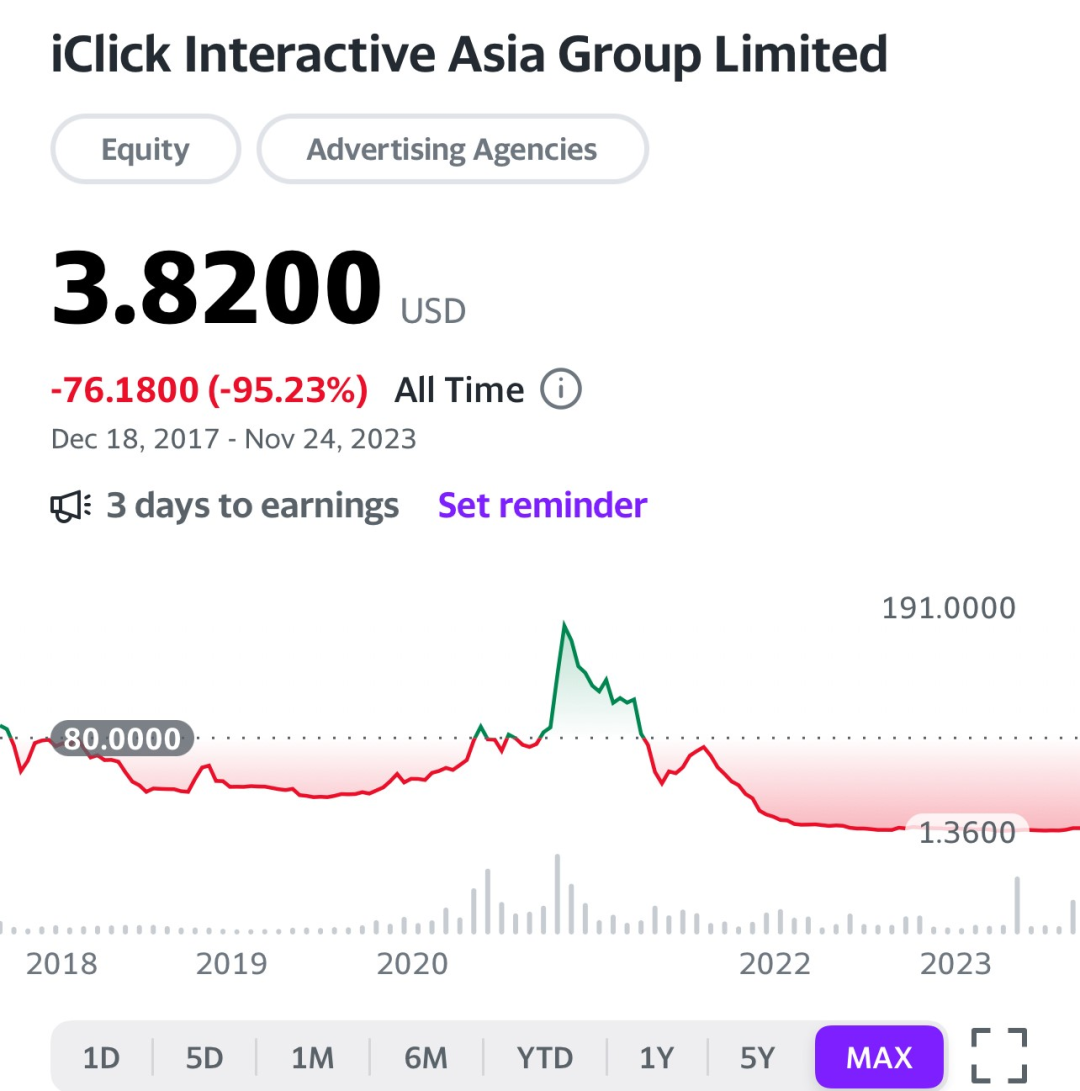This screenshot has height=1091, width=1080.
Task: Switch chart to 1M range
Action: click(312, 1058)
